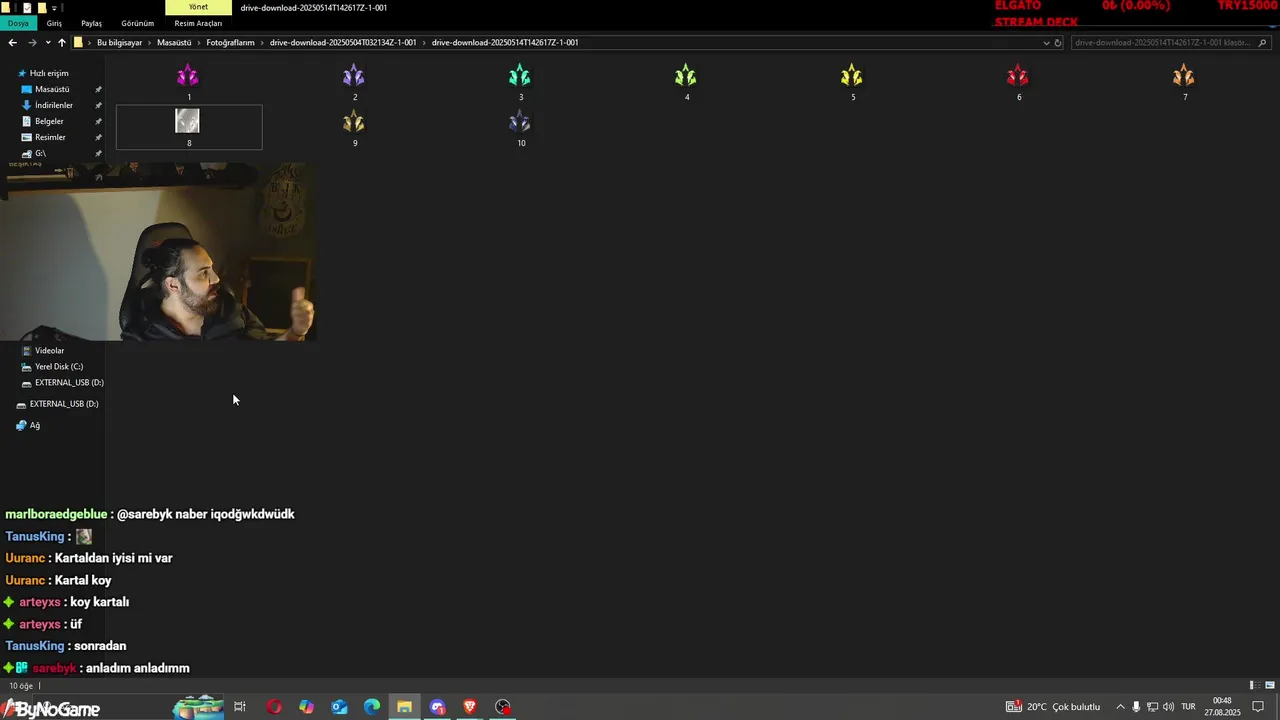
Task: Click the Properties checkmark in quick access toolbar
Action: [27, 7]
